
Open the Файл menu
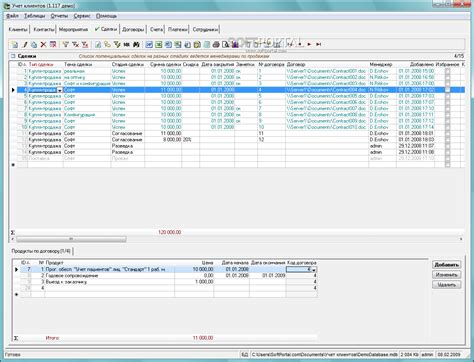coord(12,16)
